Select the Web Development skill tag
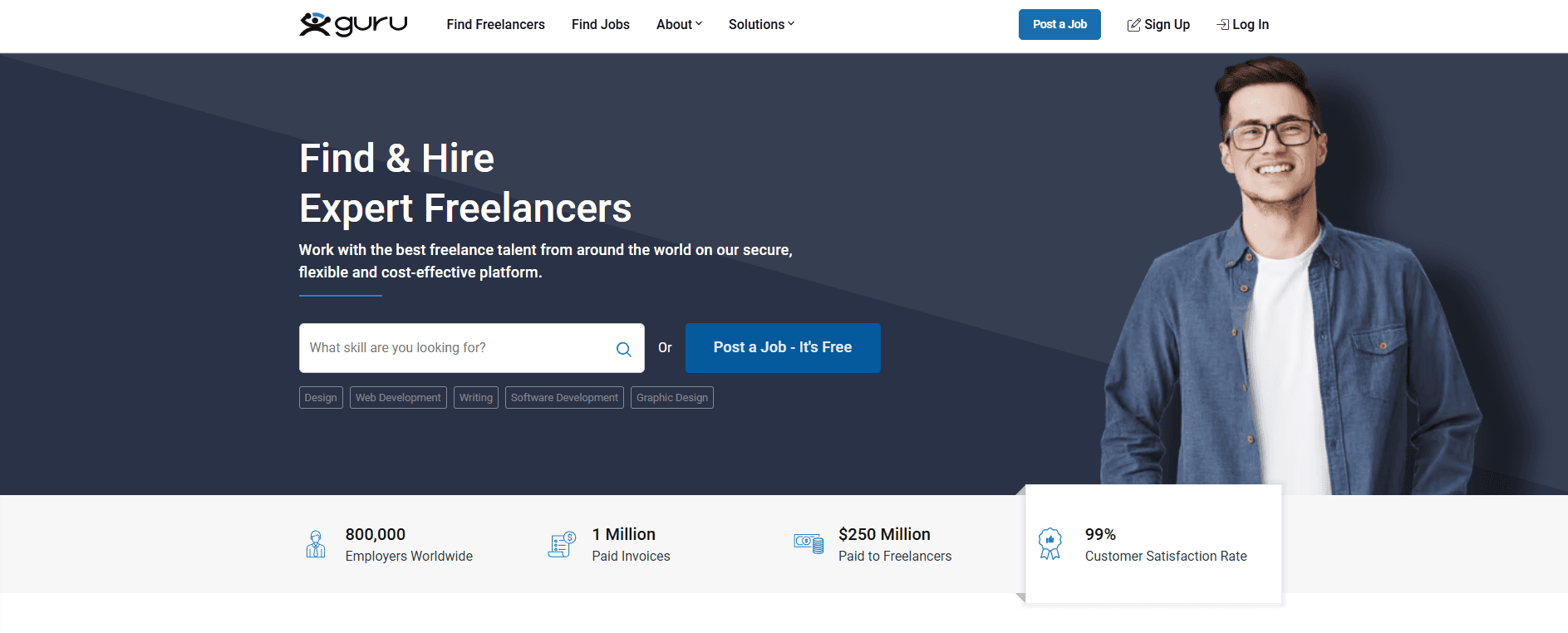The width and height of the screenshot is (1568, 633). point(398,398)
